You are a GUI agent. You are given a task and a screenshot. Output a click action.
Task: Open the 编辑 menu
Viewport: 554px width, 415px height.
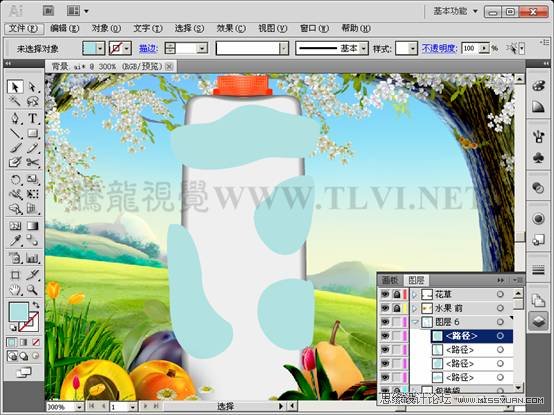(65, 28)
